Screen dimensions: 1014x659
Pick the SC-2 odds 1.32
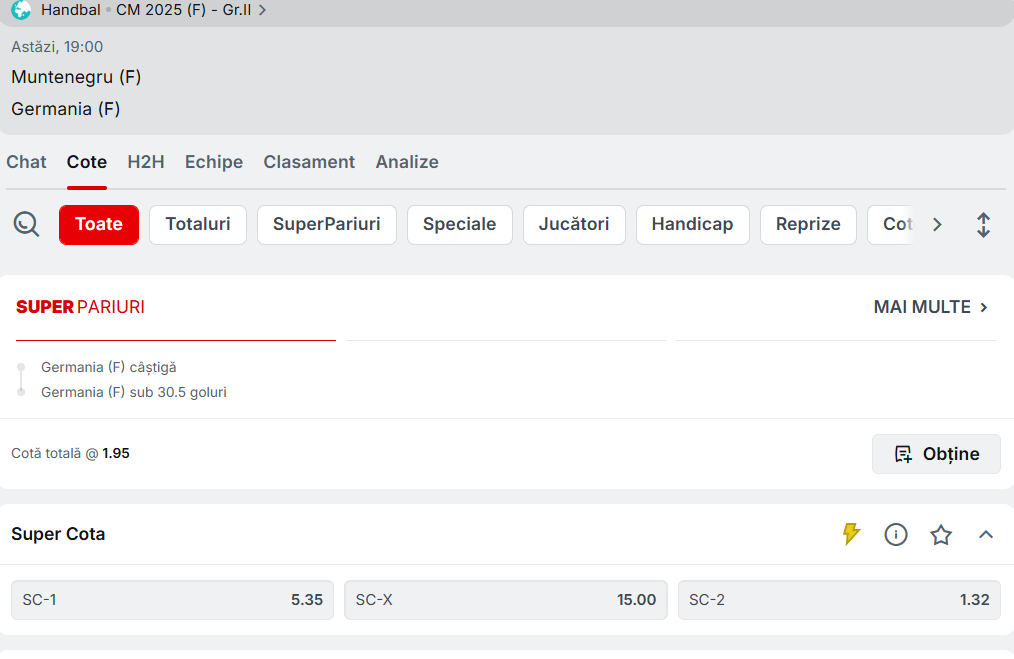839,600
